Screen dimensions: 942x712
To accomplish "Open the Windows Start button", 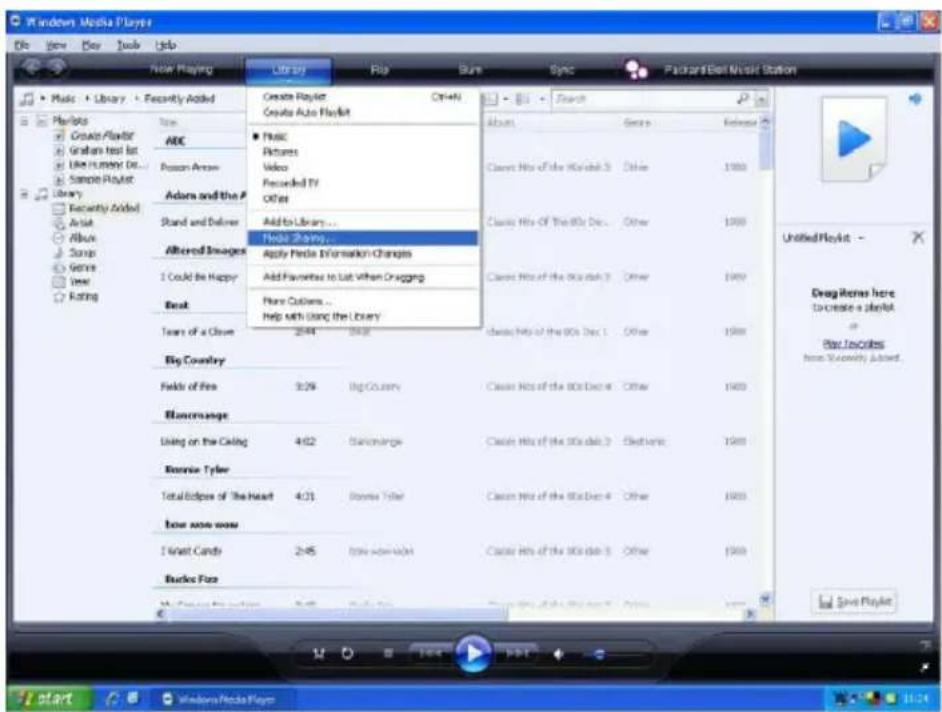I will pyautogui.click(x=48, y=698).
